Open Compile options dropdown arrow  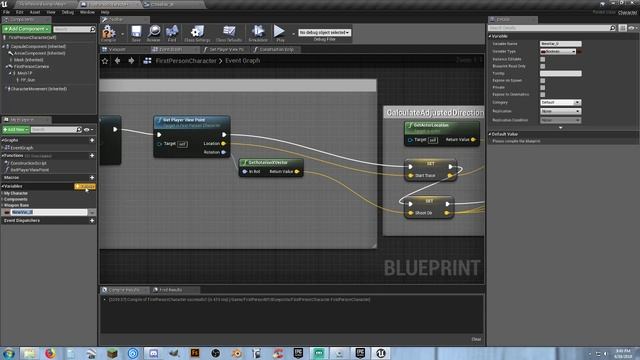pyautogui.click(x=122, y=33)
